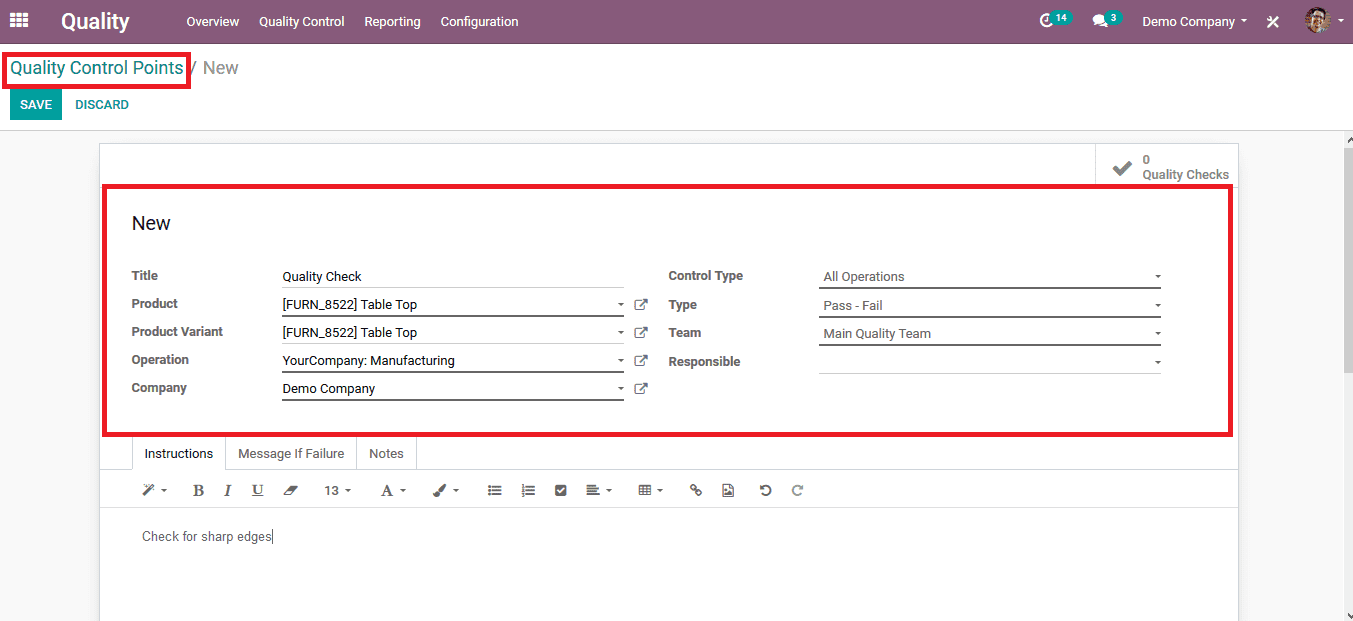Undo the last edit
1353x621 pixels.
point(765,490)
